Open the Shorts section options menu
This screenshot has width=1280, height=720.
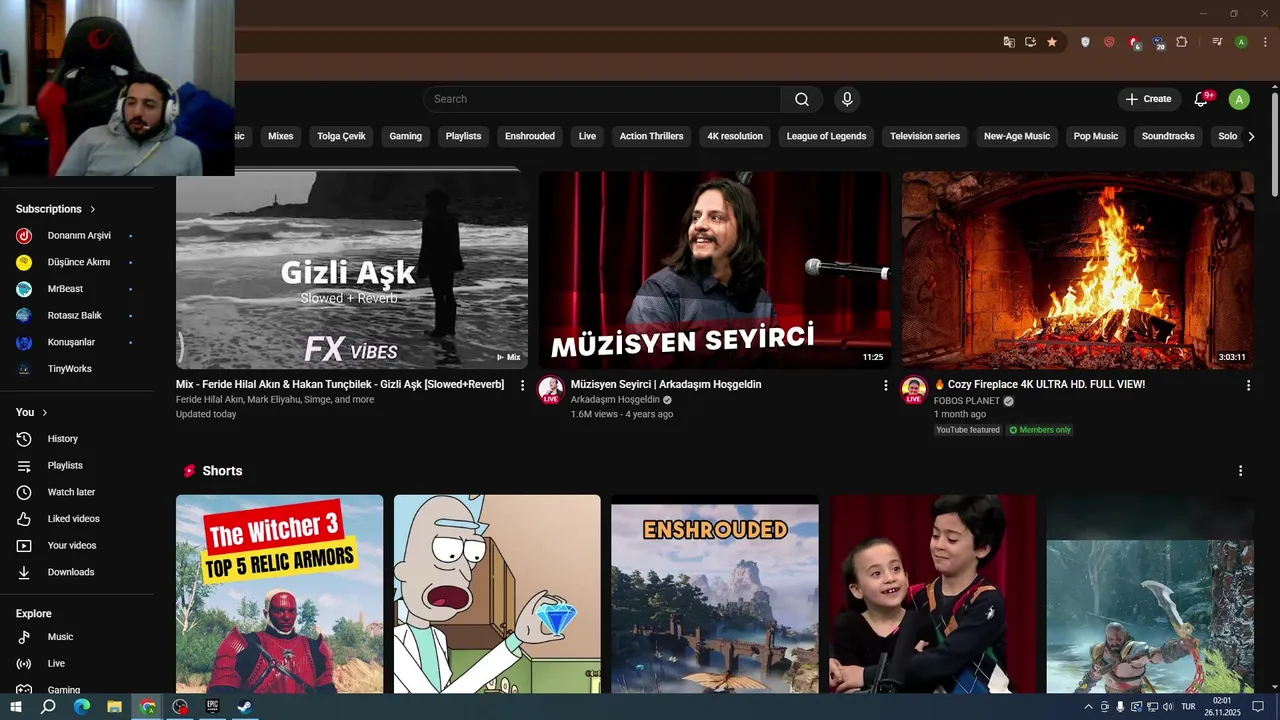pos(1241,471)
